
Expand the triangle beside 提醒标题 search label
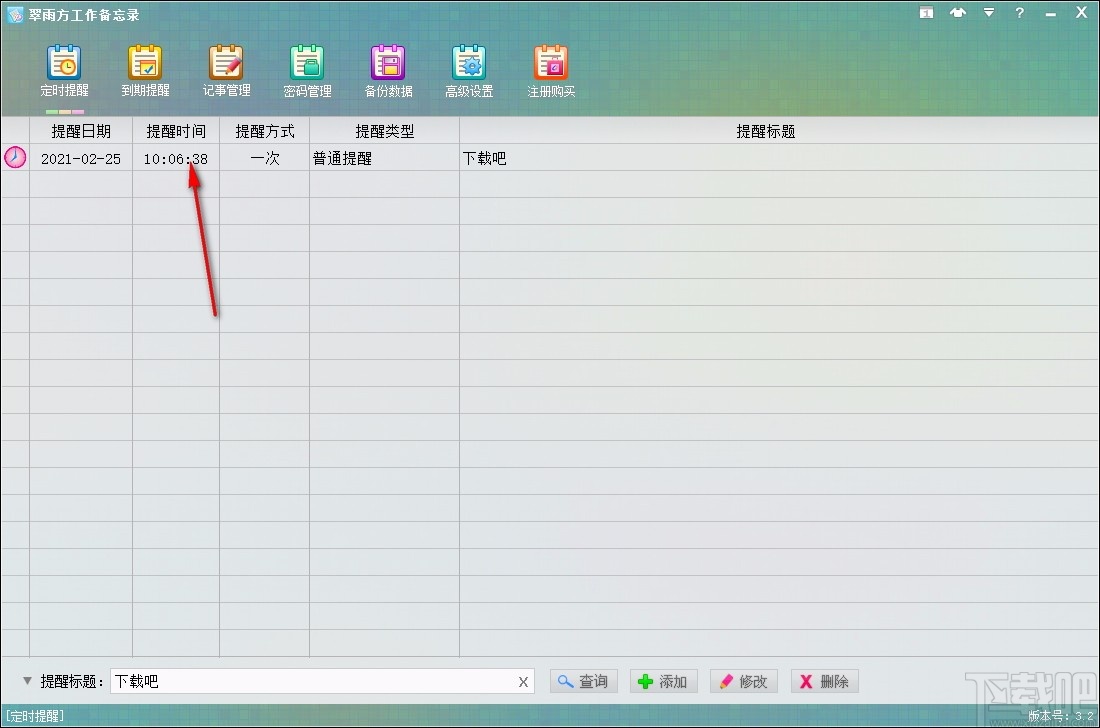(x=27, y=680)
